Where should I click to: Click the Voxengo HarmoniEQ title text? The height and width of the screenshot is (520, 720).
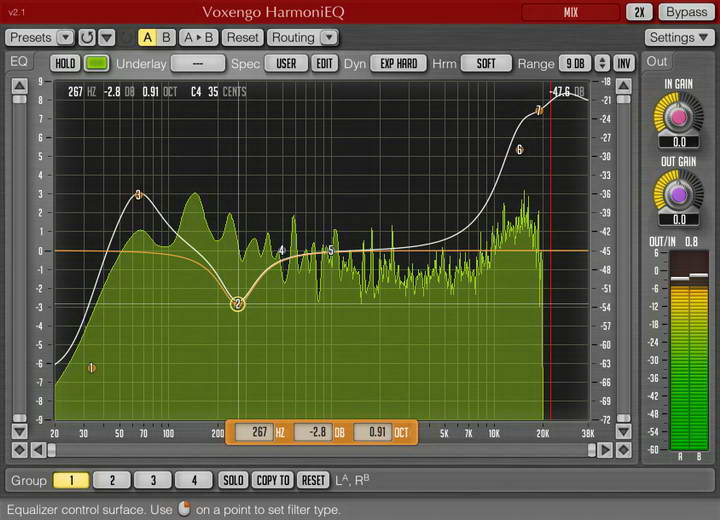click(x=273, y=12)
